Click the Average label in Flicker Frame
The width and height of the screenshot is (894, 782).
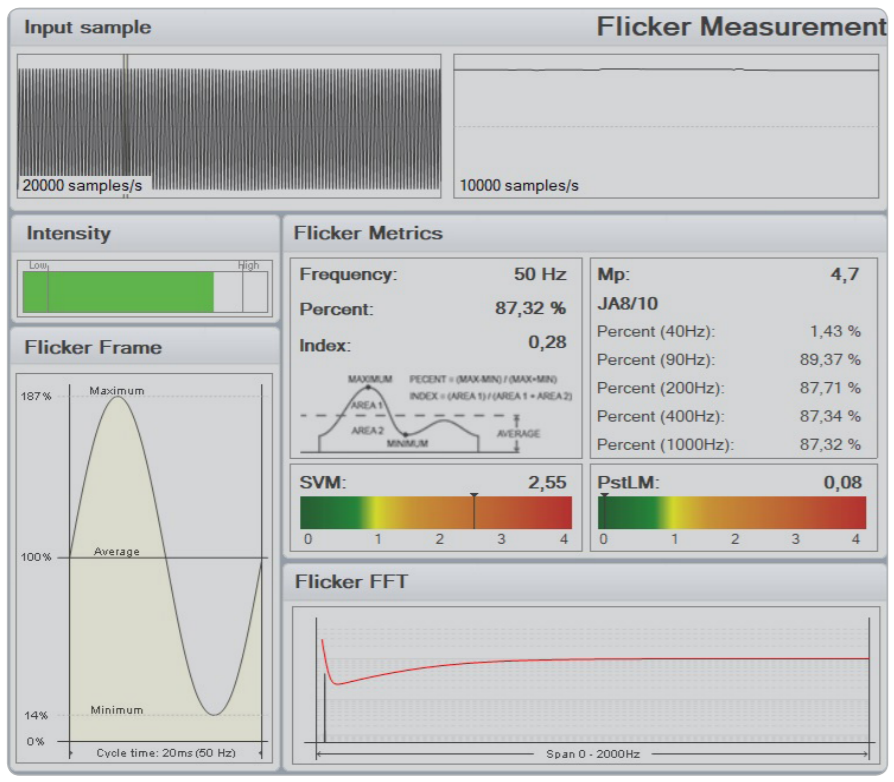[x=117, y=551]
